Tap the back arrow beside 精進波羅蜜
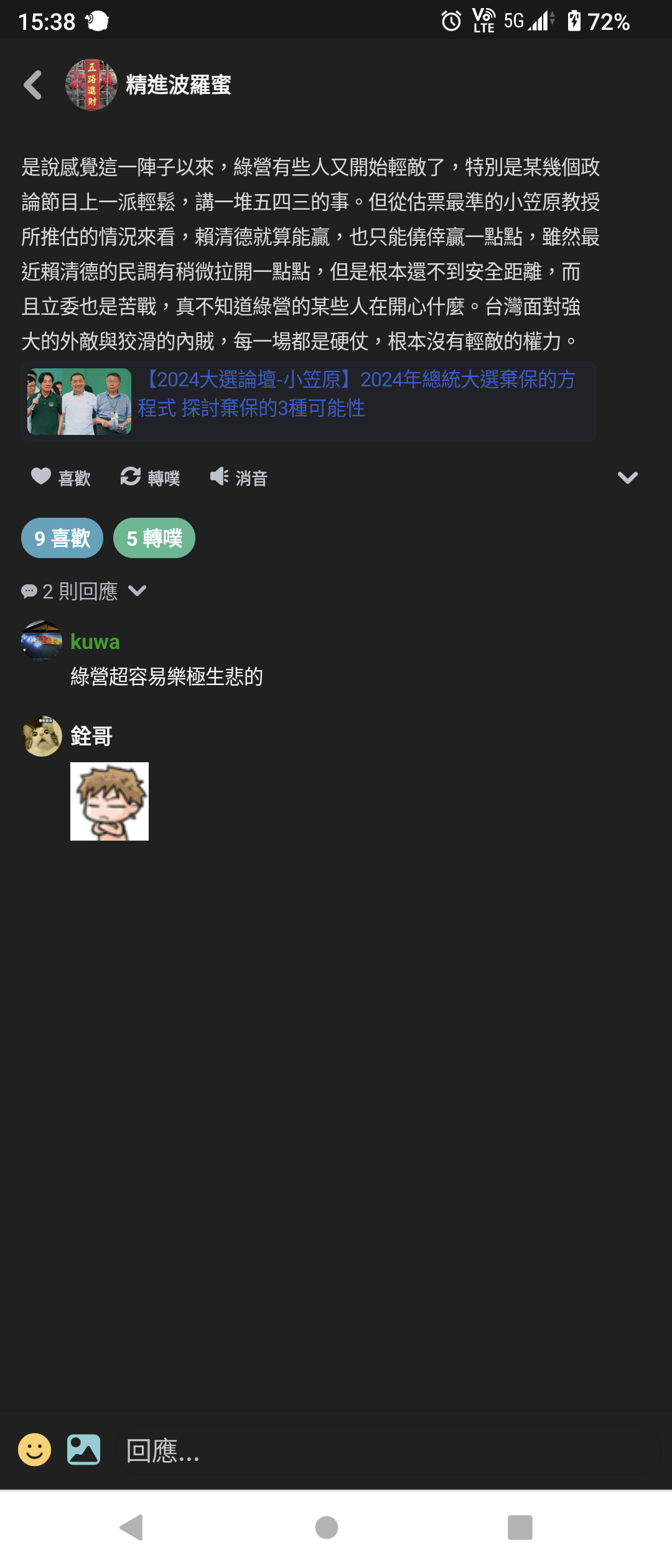The height and width of the screenshot is (1568, 672). (x=33, y=85)
